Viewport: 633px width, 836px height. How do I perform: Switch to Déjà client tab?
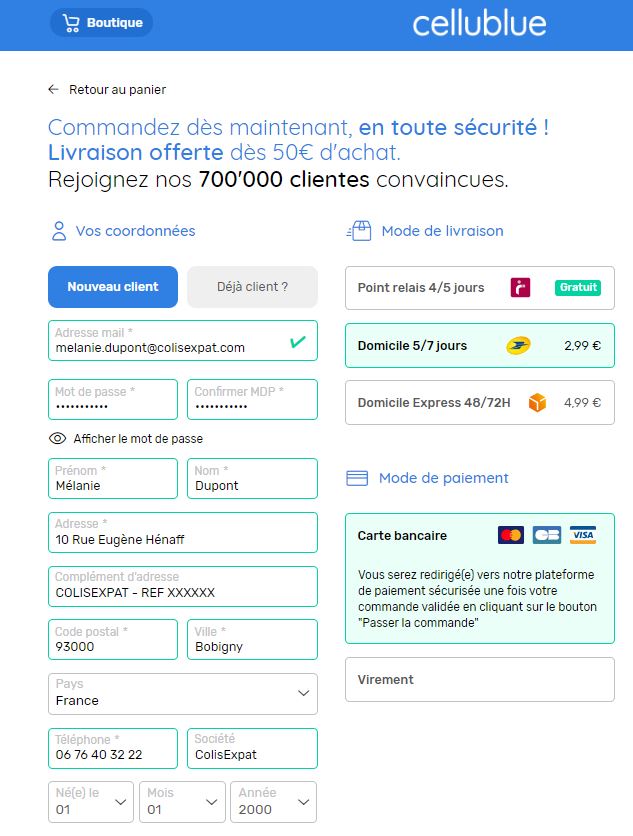pyautogui.click(x=252, y=287)
